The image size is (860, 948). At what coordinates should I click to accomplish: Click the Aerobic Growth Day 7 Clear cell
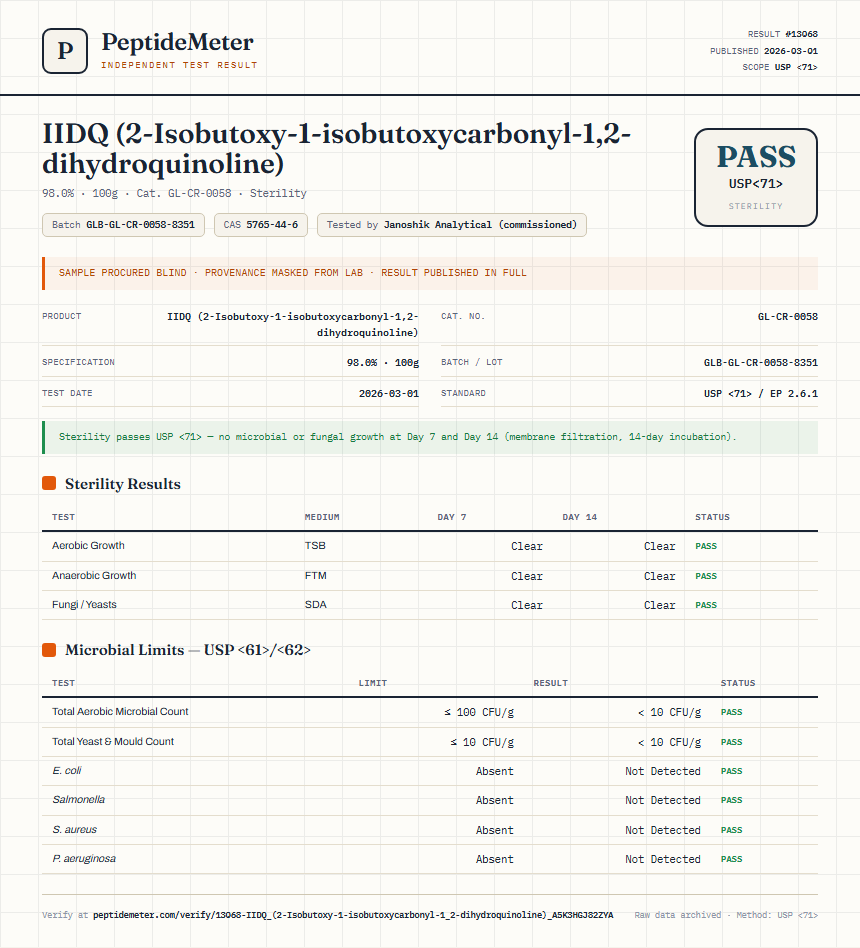point(527,547)
